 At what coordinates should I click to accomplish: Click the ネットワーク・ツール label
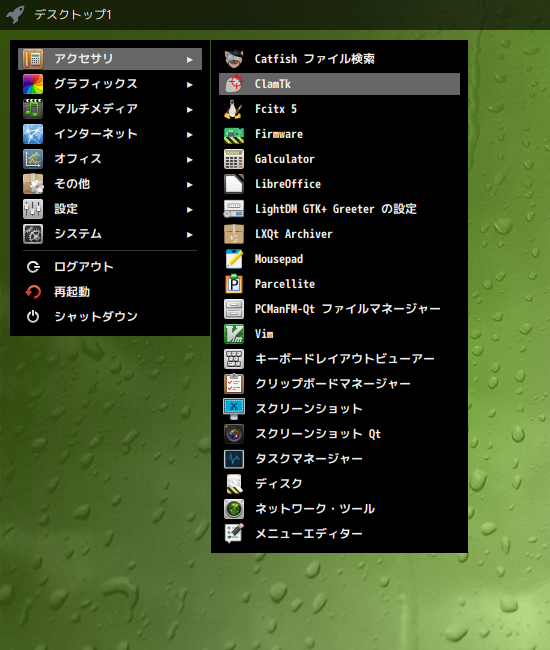coord(315,509)
